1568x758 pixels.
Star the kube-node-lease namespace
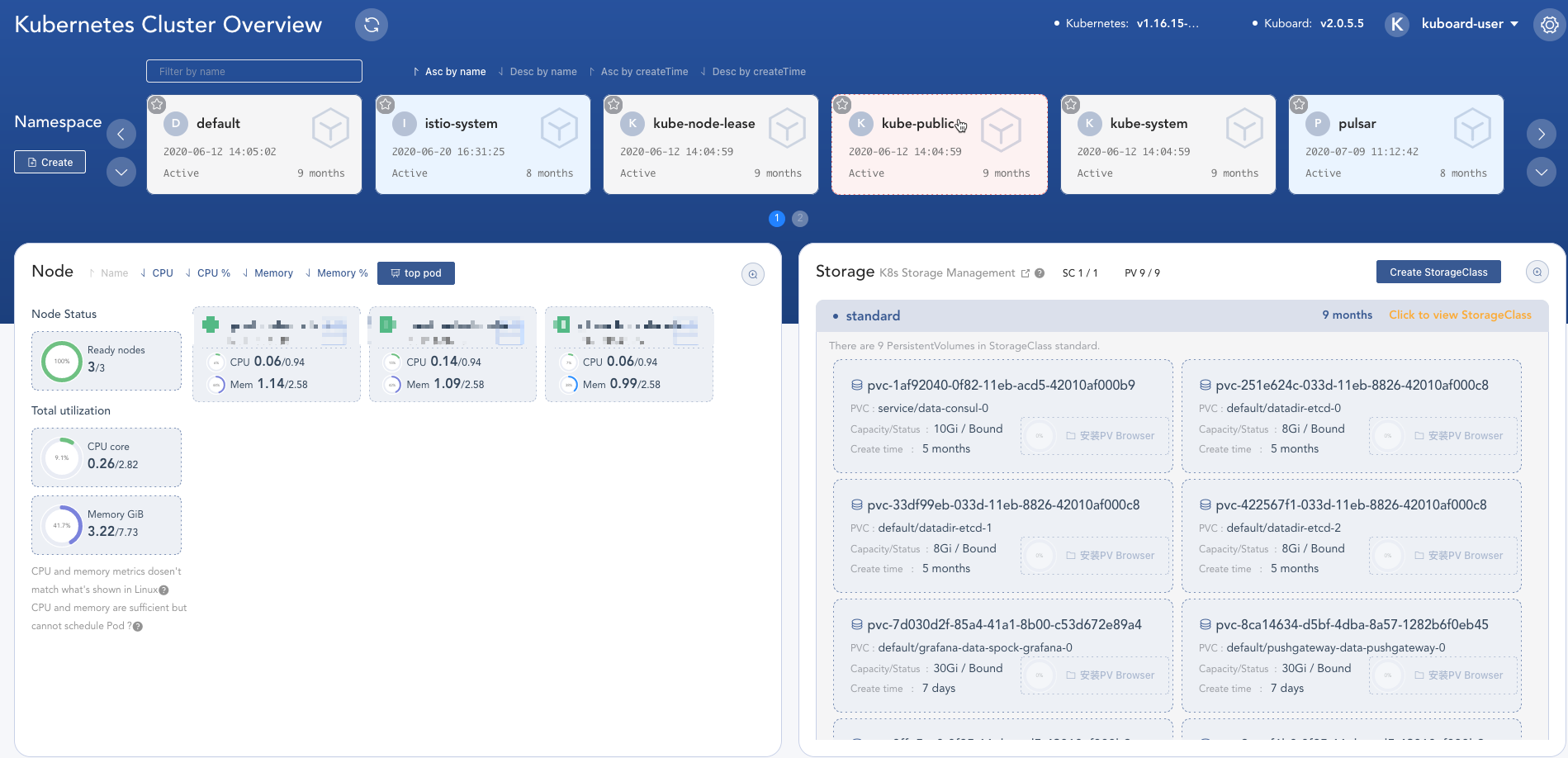coord(613,105)
